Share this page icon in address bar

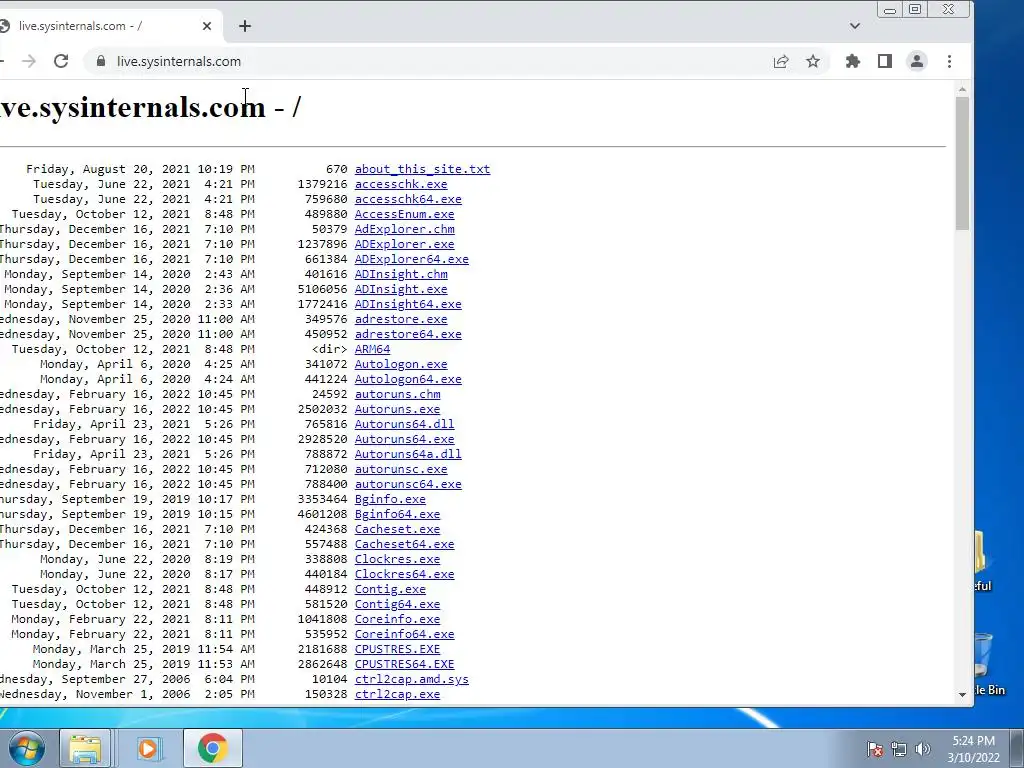pos(781,61)
